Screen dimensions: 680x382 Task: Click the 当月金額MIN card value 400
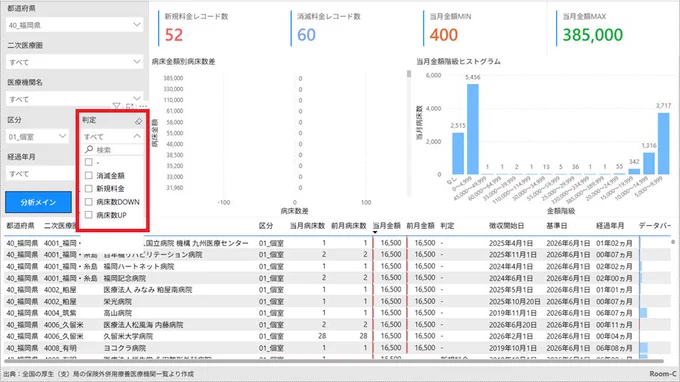pyautogui.click(x=444, y=35)
